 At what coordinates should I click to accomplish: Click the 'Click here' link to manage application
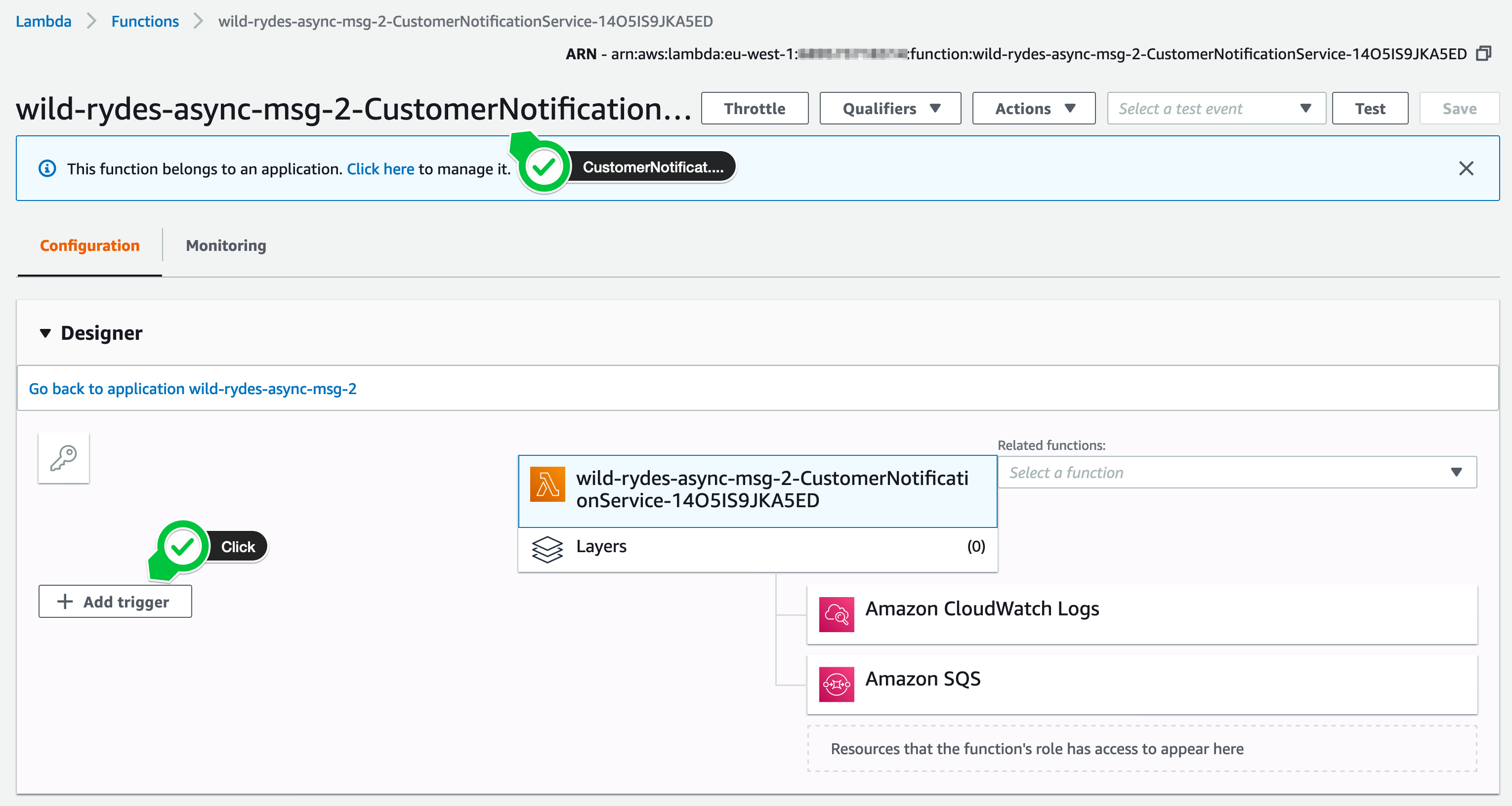pyautogui.click(x=380, y=169)
